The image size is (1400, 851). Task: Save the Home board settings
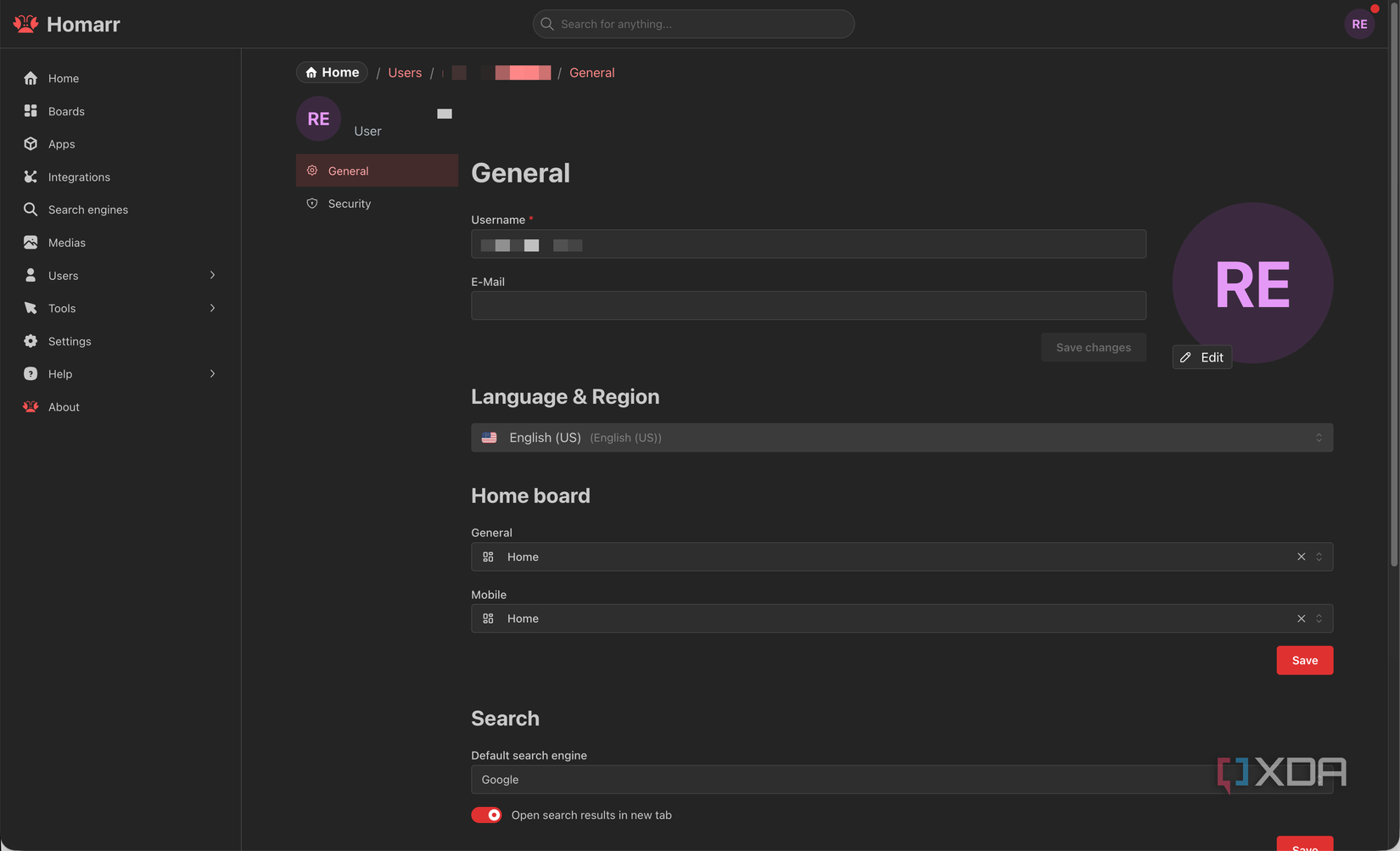1304,660
